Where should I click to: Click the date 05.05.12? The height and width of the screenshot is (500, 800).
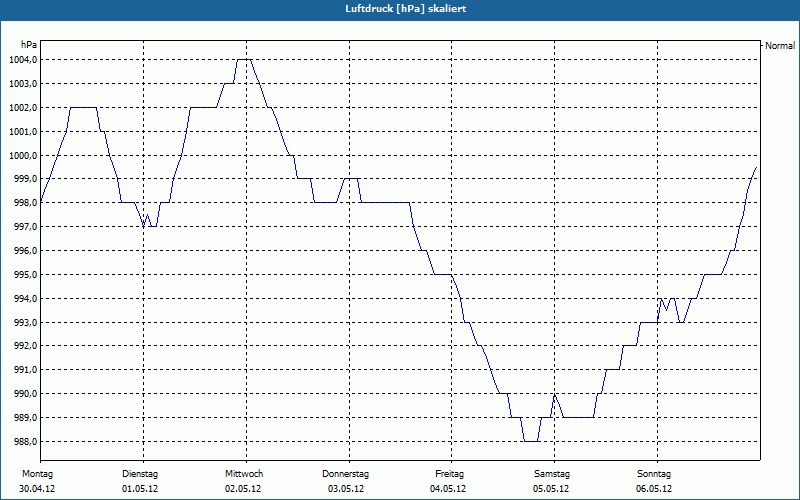pyautogui.click(x=551, y=489)
